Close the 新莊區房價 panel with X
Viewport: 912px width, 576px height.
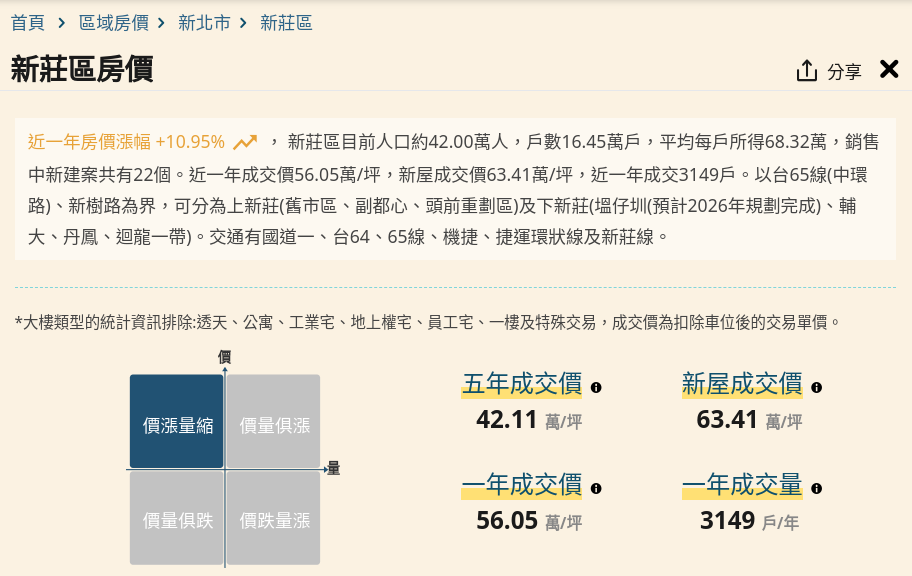[889, 69]
